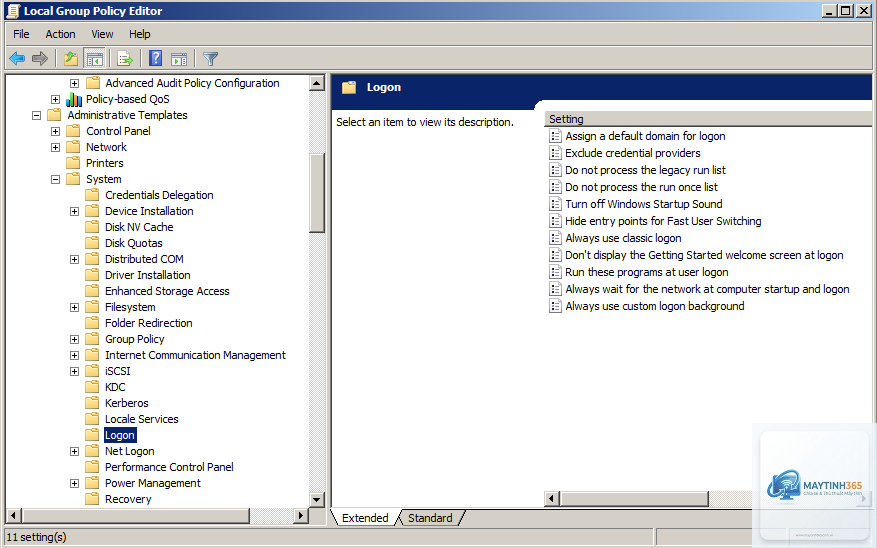Click the Recovery folder icon

(92, 499)
